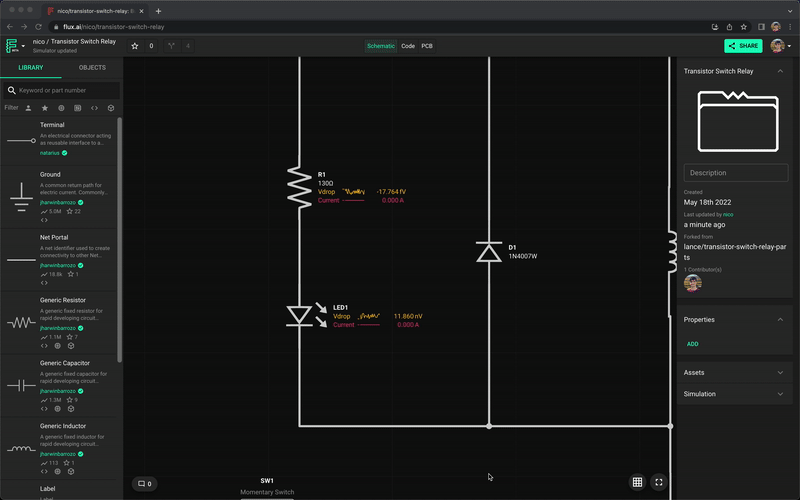
Task: Click the green SHARE button
Action: 743,46
